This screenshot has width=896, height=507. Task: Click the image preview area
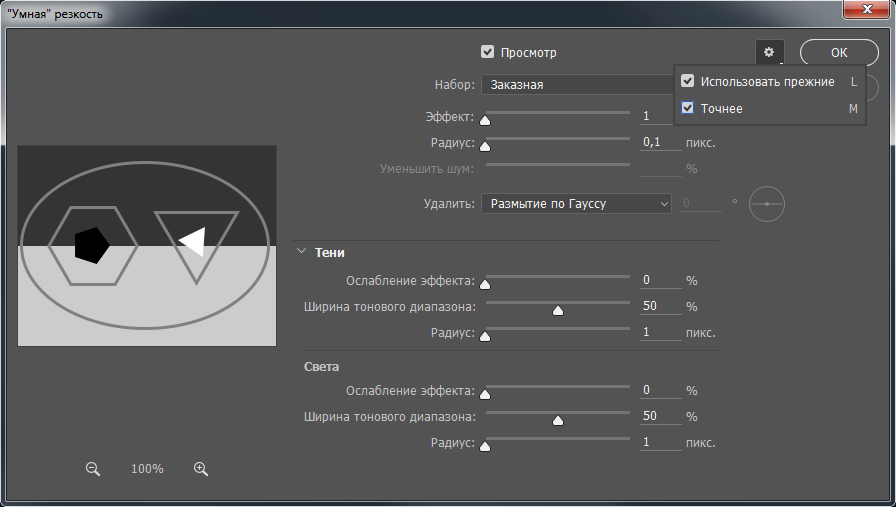pos(147,246)
